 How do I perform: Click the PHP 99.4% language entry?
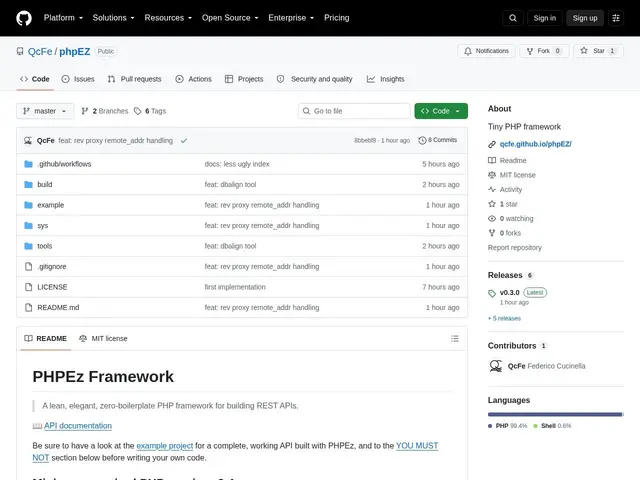[x=508, y=426]
